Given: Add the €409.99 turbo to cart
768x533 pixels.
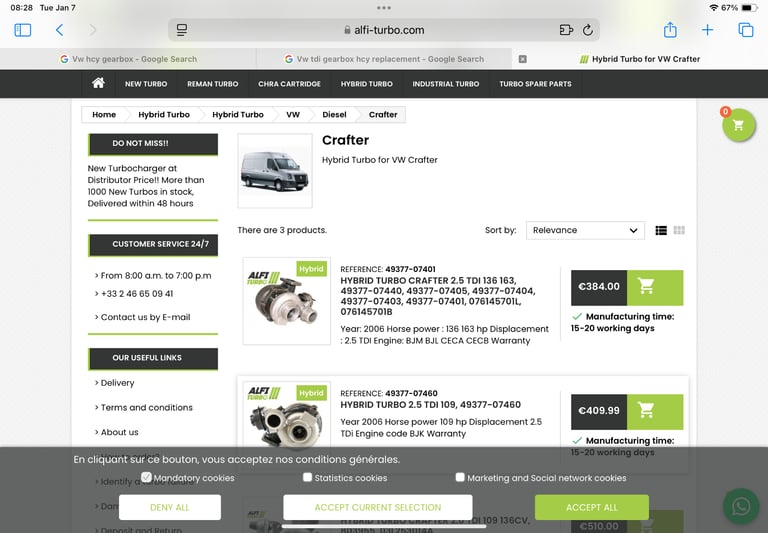Looking at the screenshot, I should tap(655, 412).
